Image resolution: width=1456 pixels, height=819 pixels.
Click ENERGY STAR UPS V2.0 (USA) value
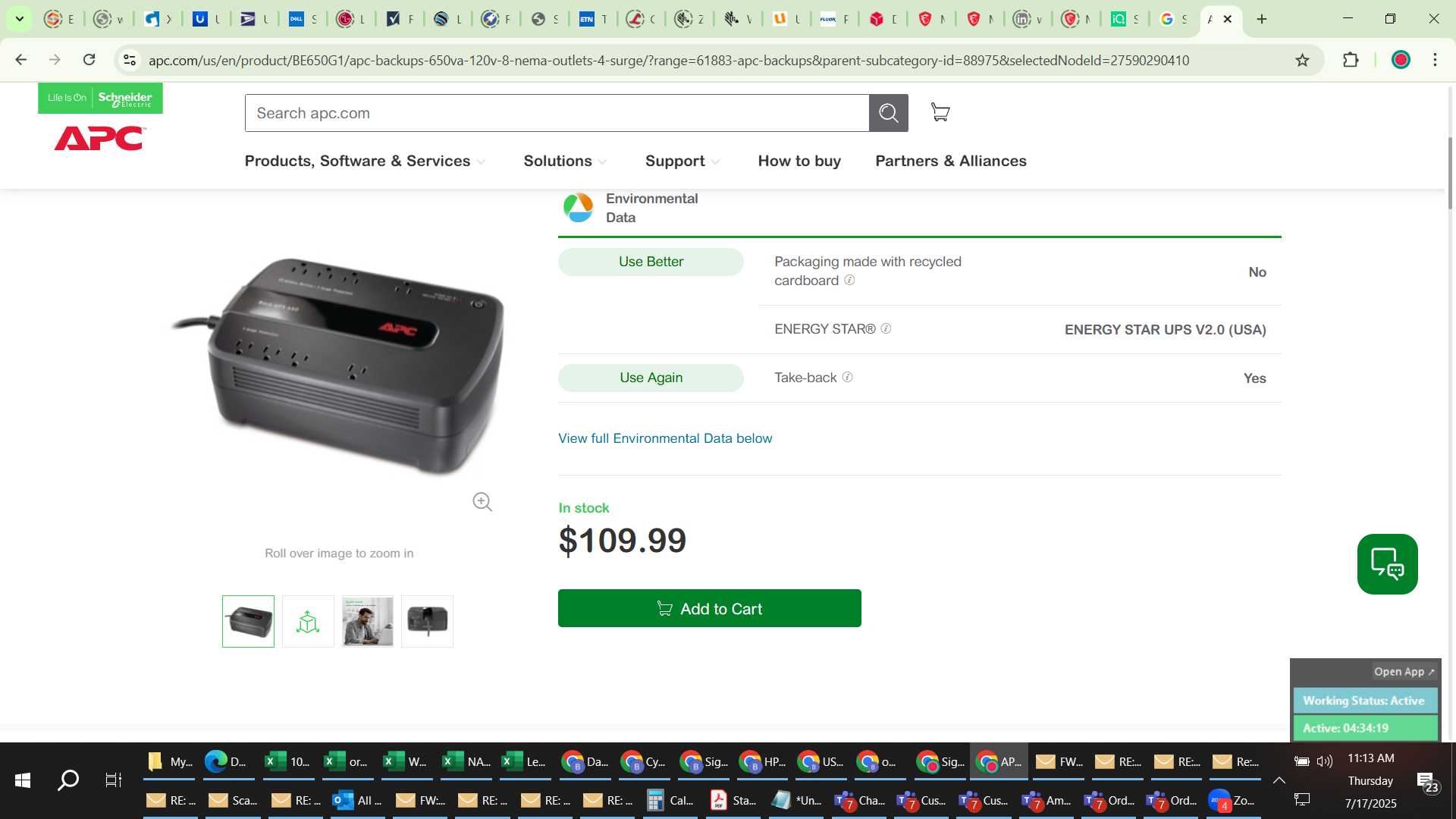1165,330
